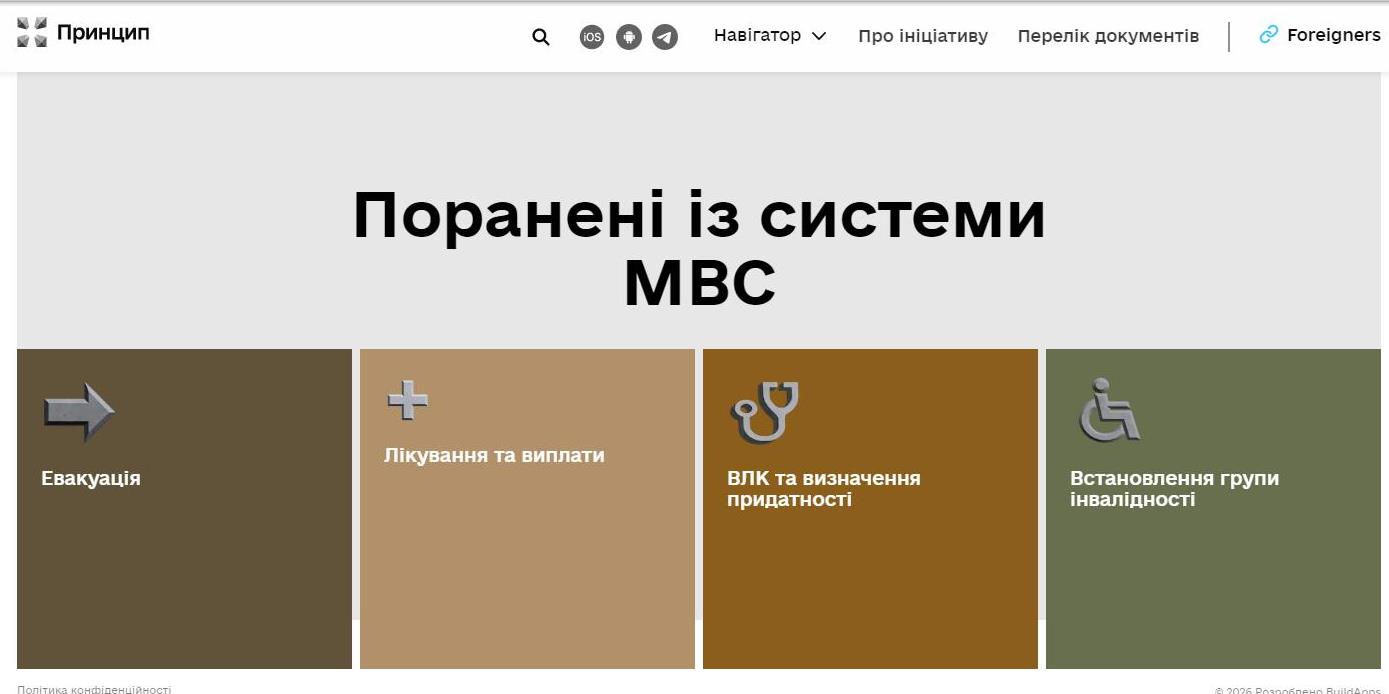Open the Android app link icon
Screen dimensions: 1389x694
[x=629, y=37]
